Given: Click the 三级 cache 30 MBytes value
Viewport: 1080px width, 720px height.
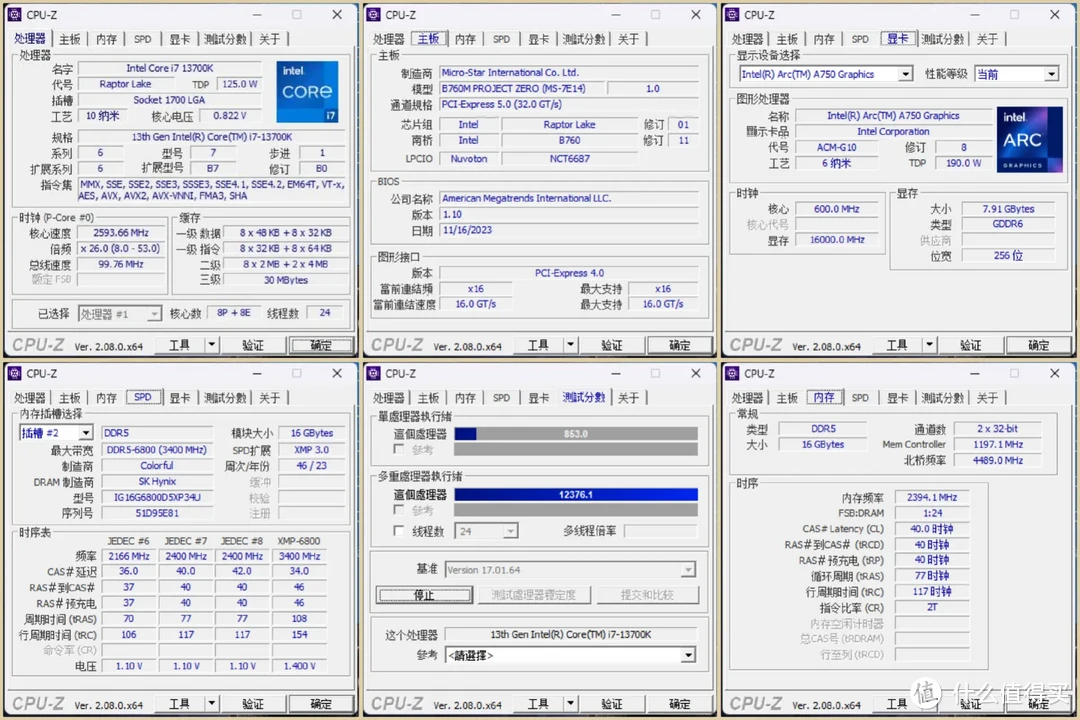Looking at the screenshot, I should [285, 280].
